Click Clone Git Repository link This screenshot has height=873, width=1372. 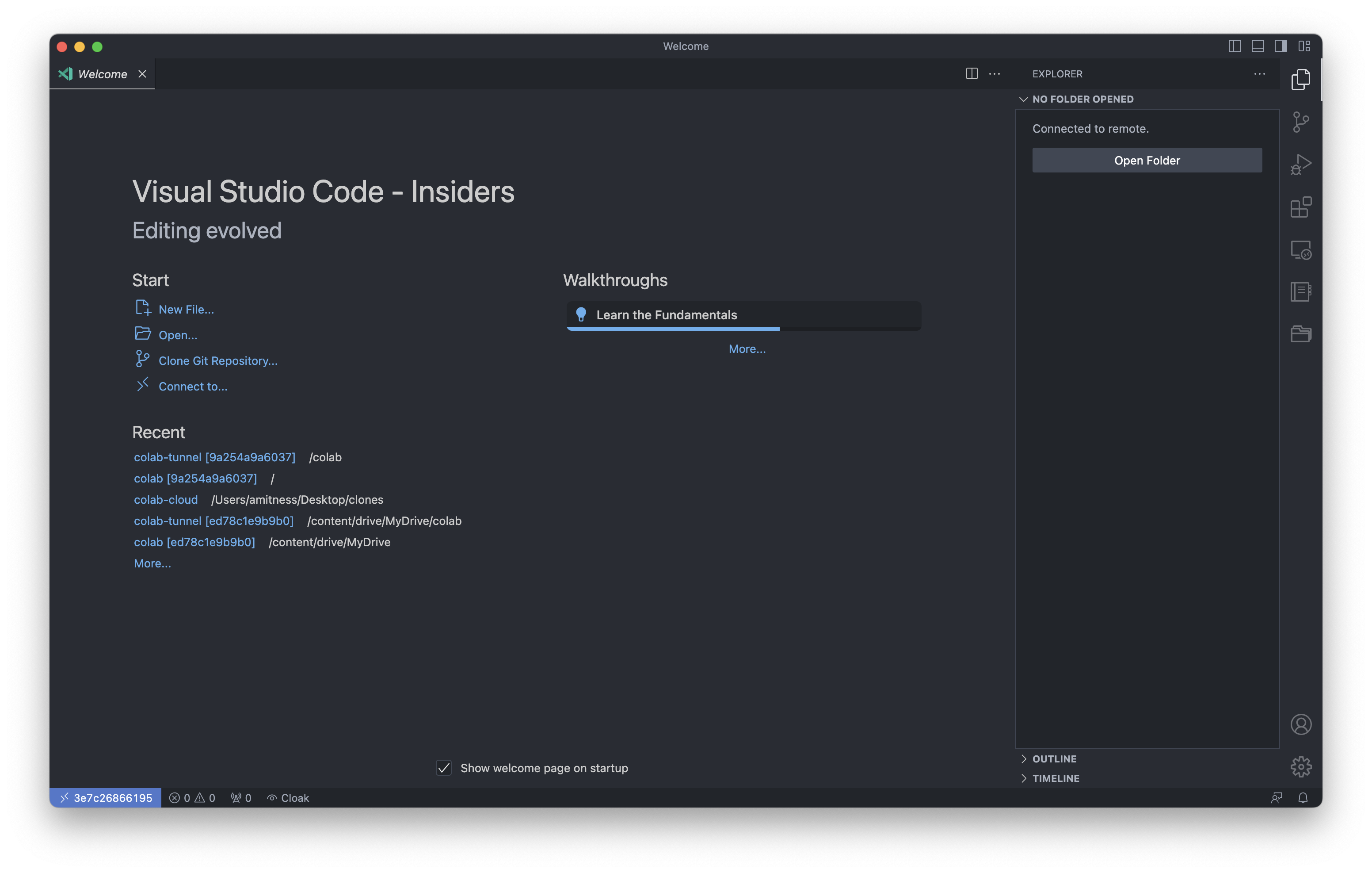coord(217,361)
